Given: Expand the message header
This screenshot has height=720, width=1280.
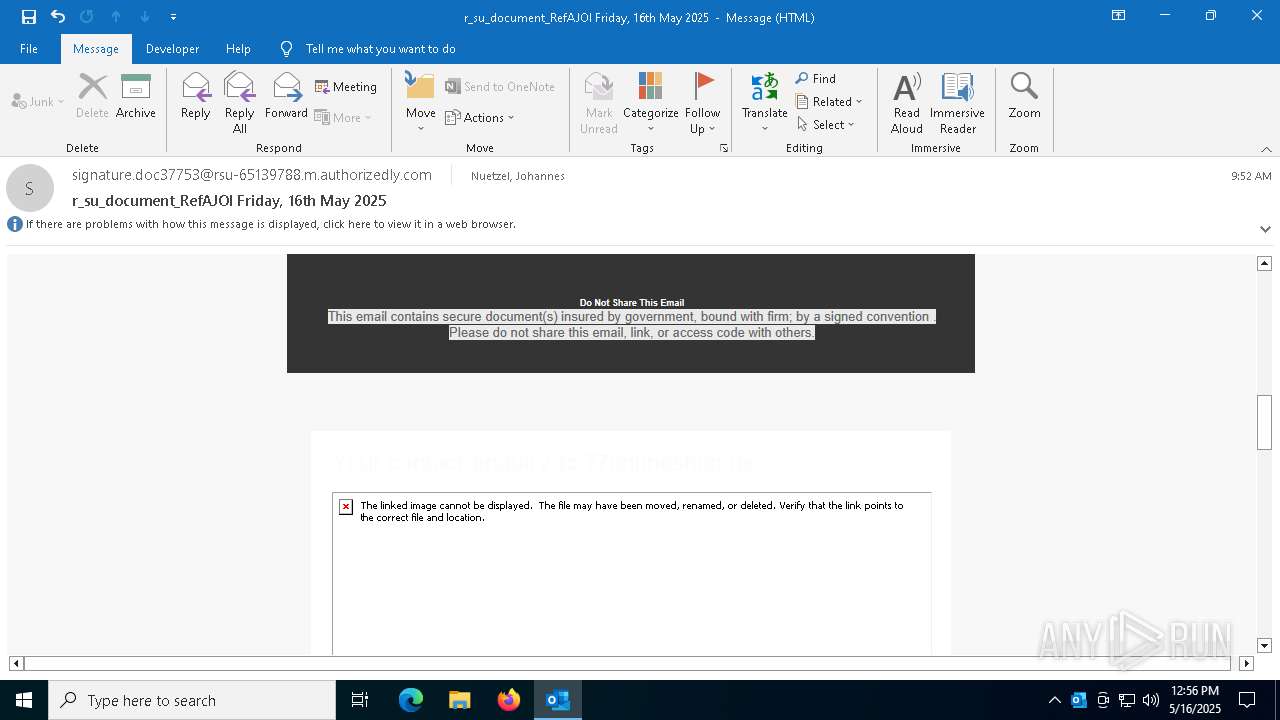Looking at the screenshot, I should (x=1265, y=229).
